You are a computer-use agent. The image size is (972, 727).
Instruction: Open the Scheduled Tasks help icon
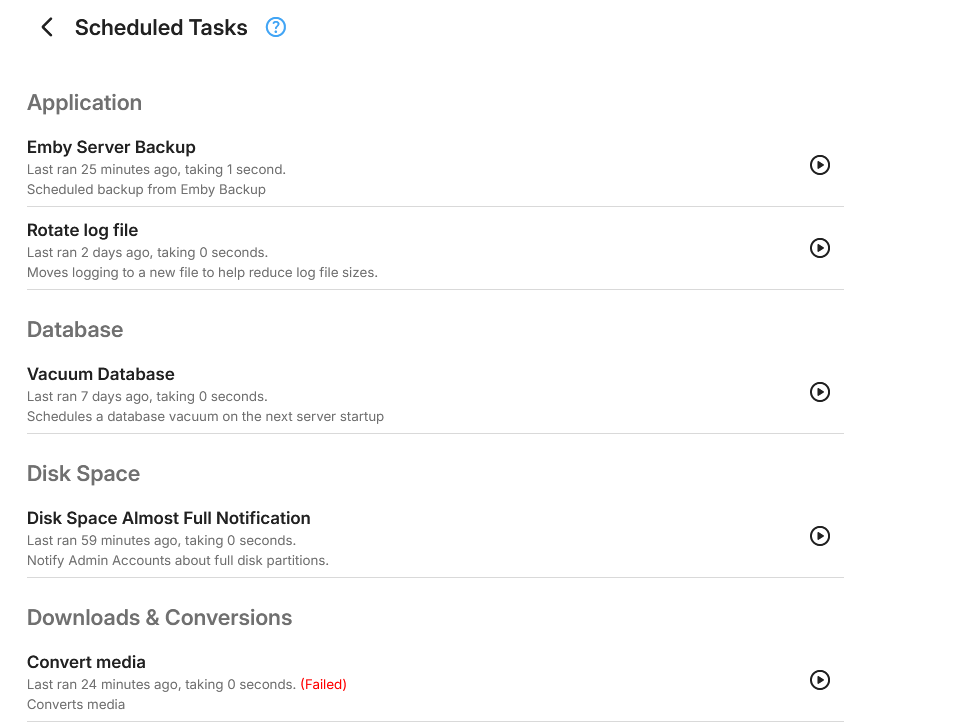coord(276,27)
